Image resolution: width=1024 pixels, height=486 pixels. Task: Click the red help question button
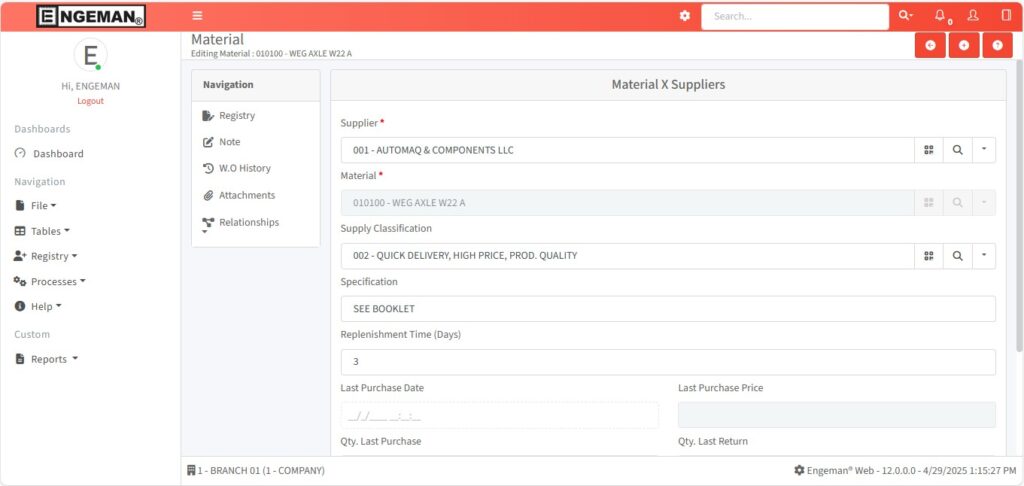(x=997, y=45)
